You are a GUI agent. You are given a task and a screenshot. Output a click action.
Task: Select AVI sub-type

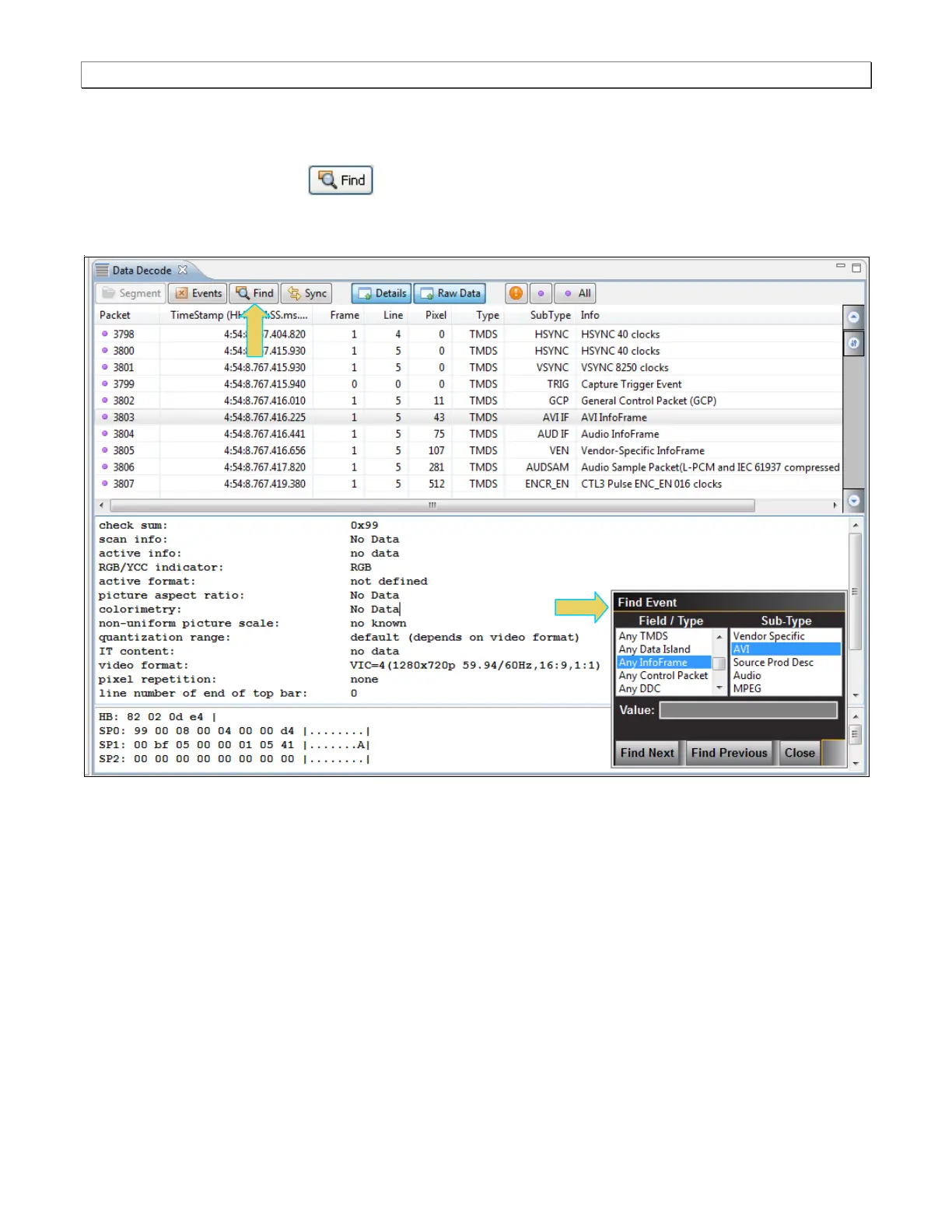point(786,649)
